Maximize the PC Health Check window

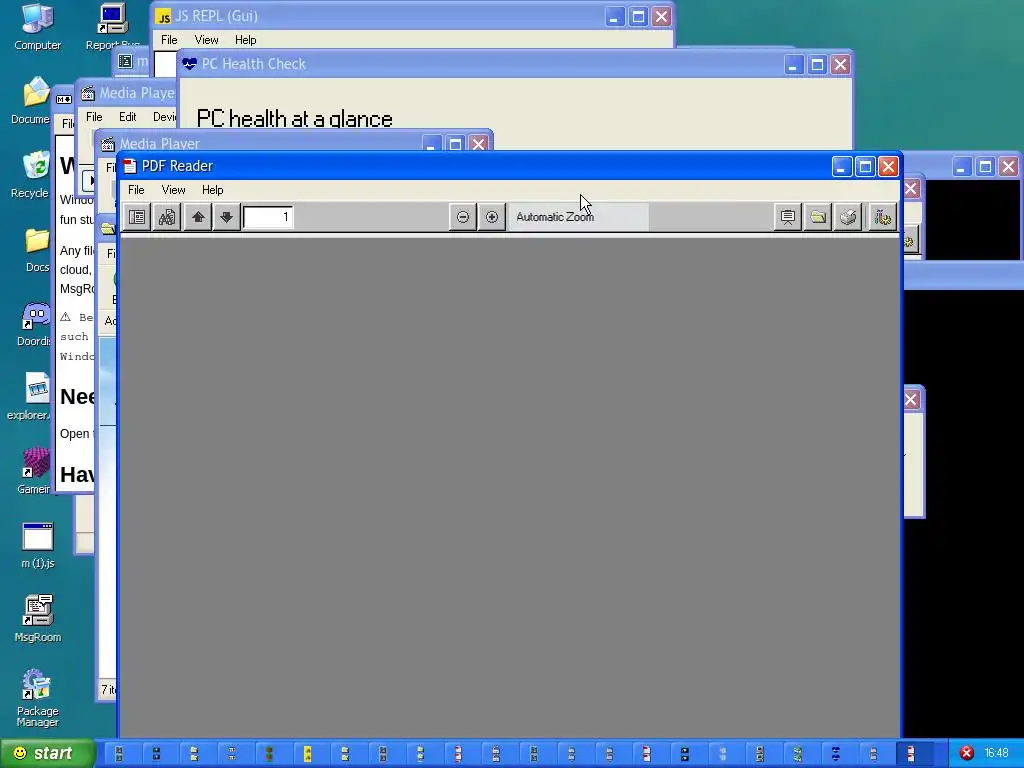pyautogui.click(x=817, y=65)
